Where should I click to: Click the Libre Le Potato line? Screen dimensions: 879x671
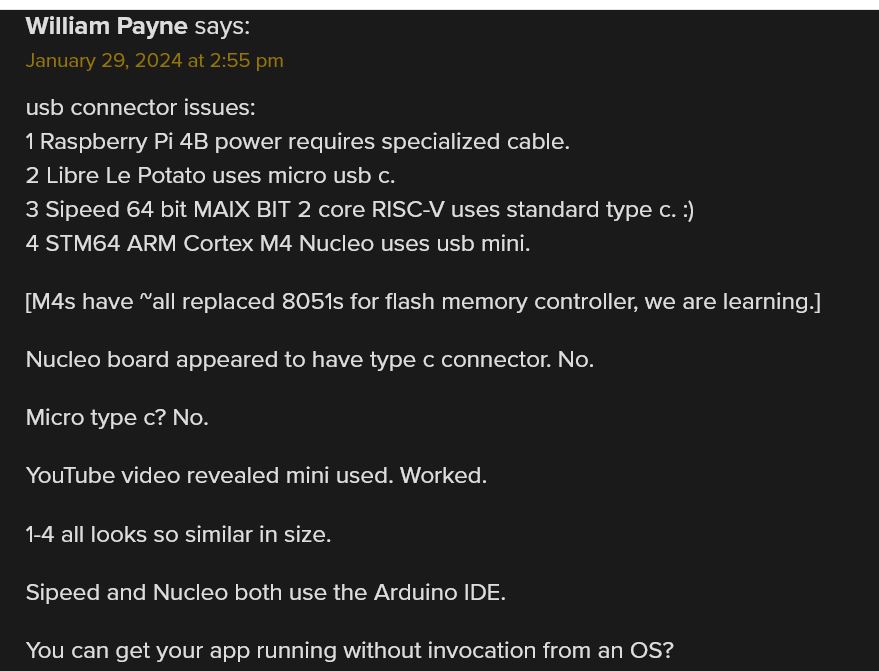210,176
